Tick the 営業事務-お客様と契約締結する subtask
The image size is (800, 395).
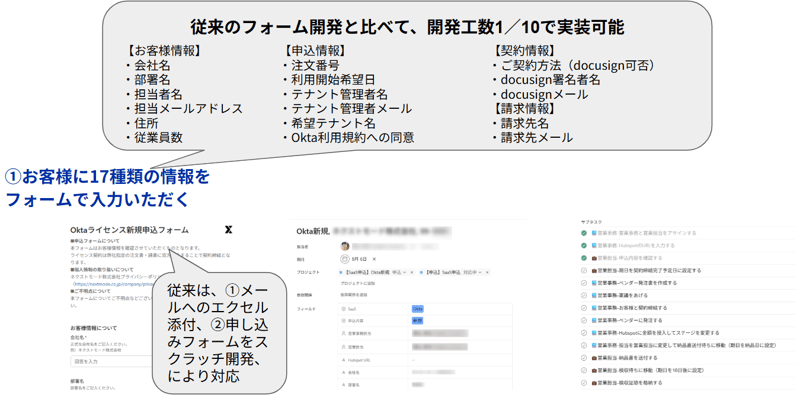(x=584, y=308)
